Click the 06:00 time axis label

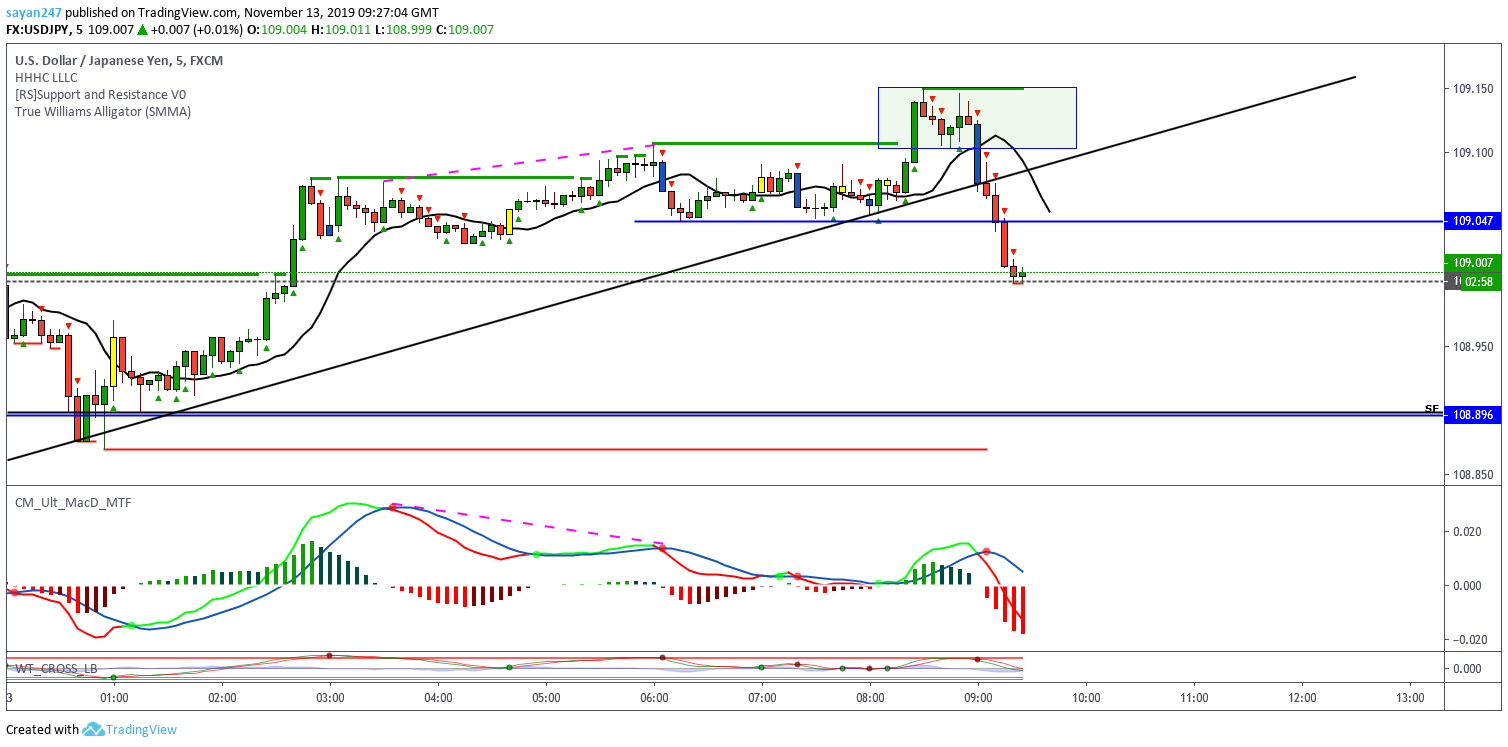654,697
